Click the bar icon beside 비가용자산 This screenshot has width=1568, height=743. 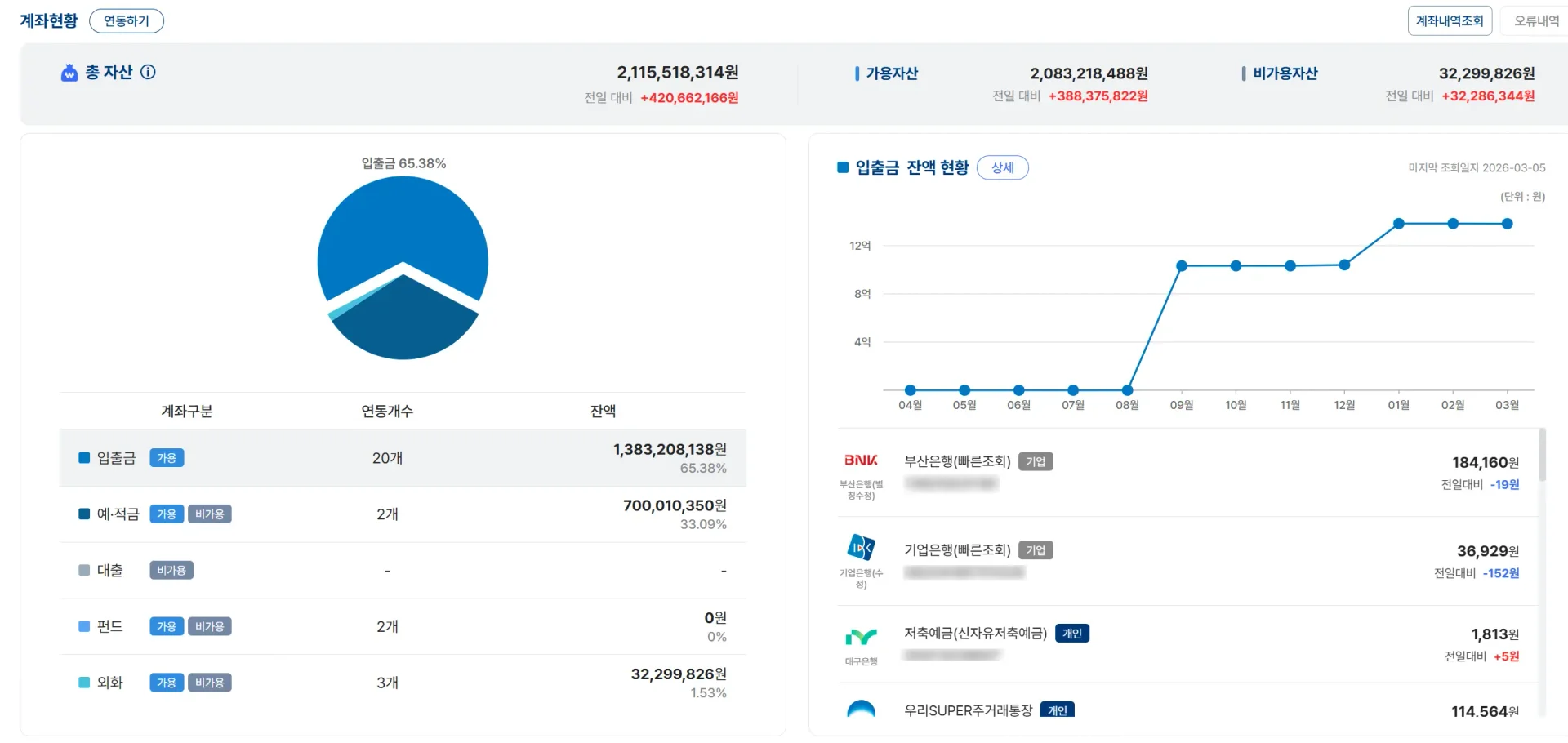coord(1244,73)
